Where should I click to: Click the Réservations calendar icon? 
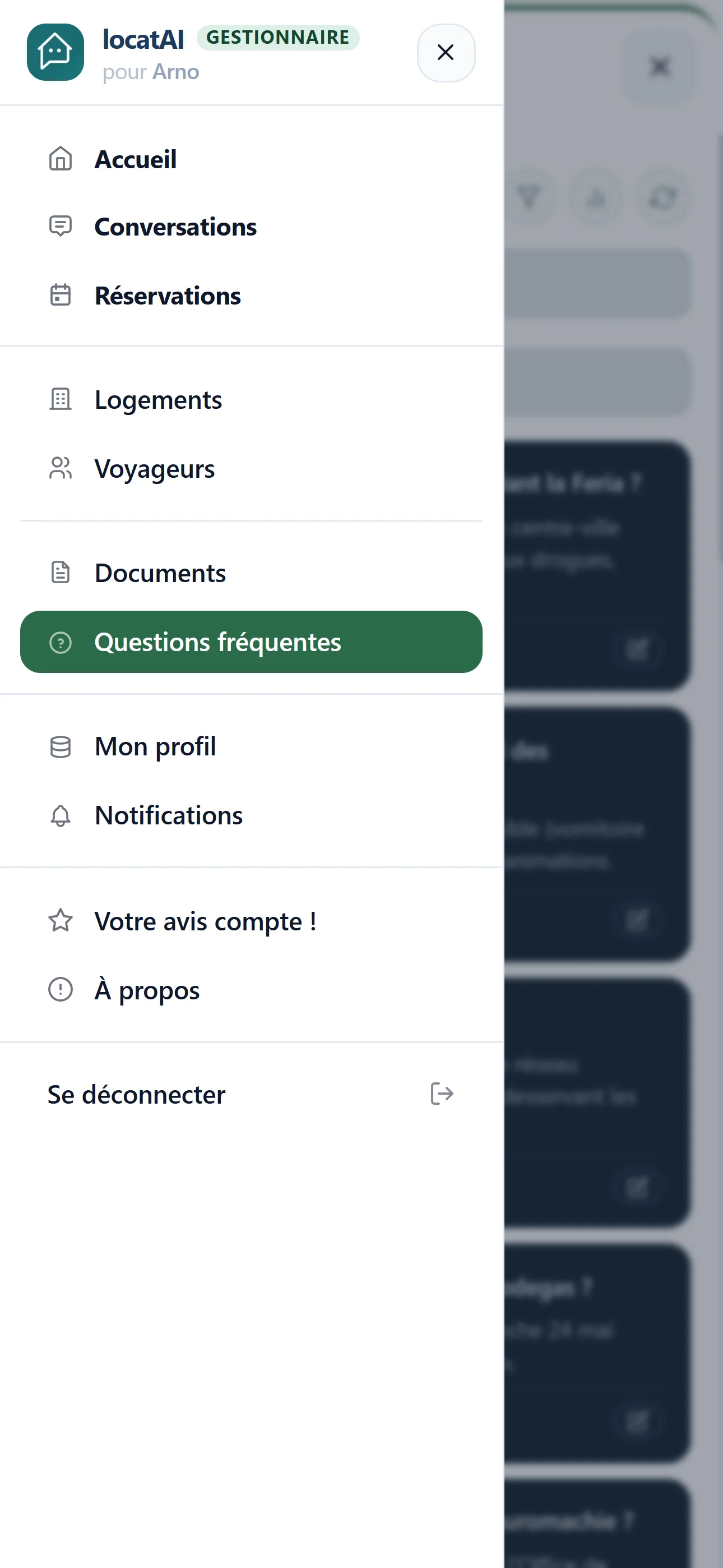click(x=61, y=295)
